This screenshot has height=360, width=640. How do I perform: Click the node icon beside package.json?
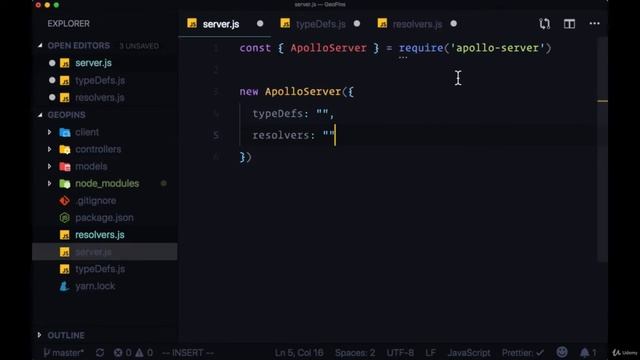[64, 218]
